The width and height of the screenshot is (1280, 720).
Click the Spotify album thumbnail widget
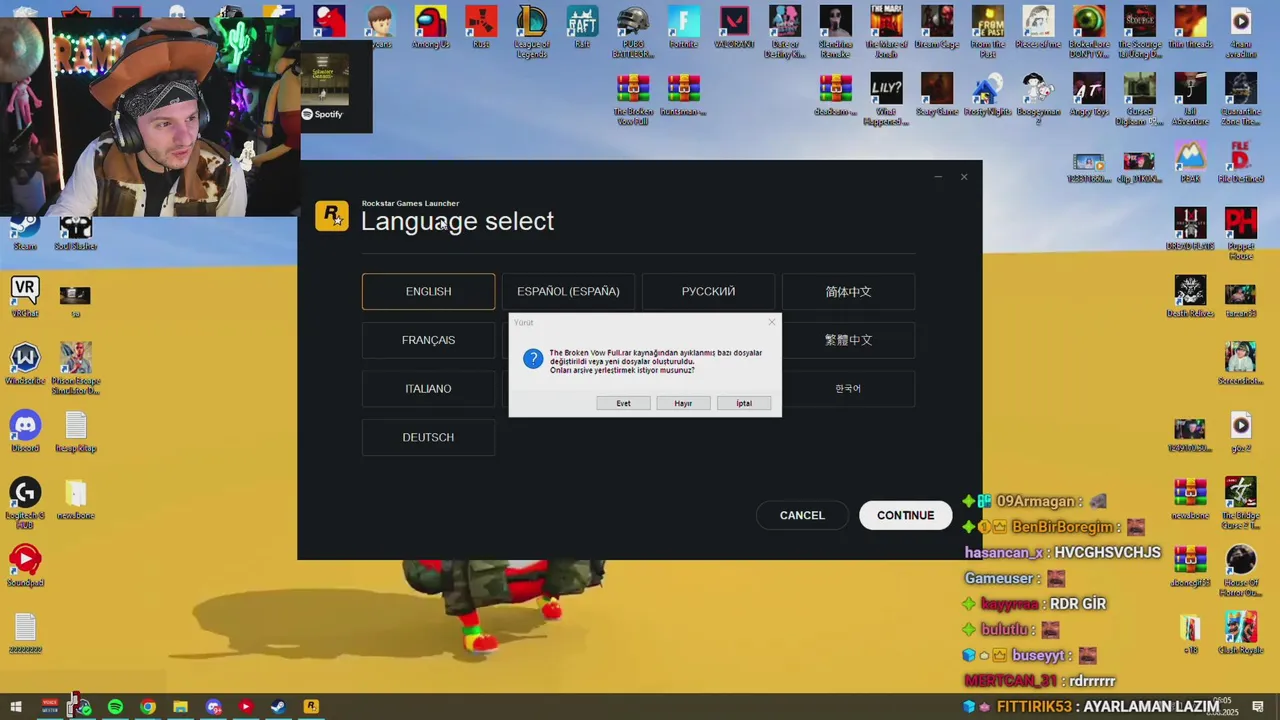click(324, 78)
